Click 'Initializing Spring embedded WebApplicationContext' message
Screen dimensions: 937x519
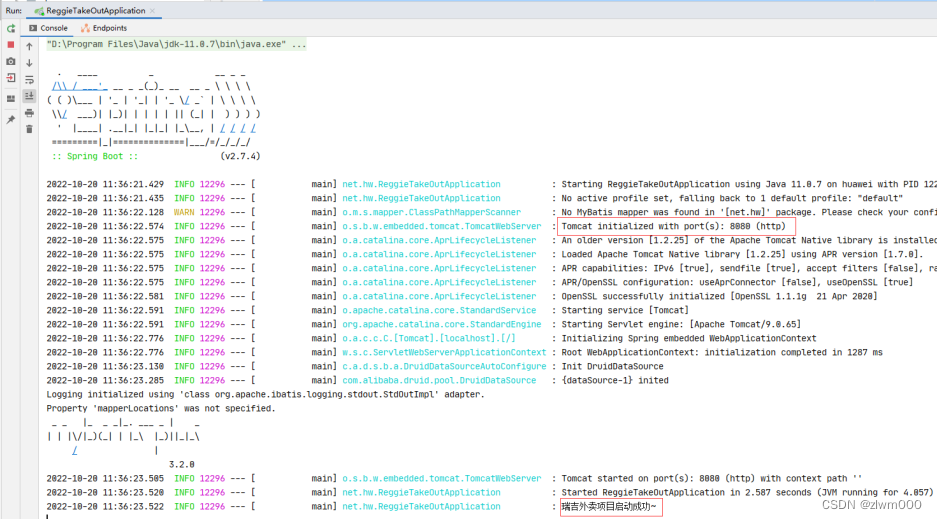point(688,339)
